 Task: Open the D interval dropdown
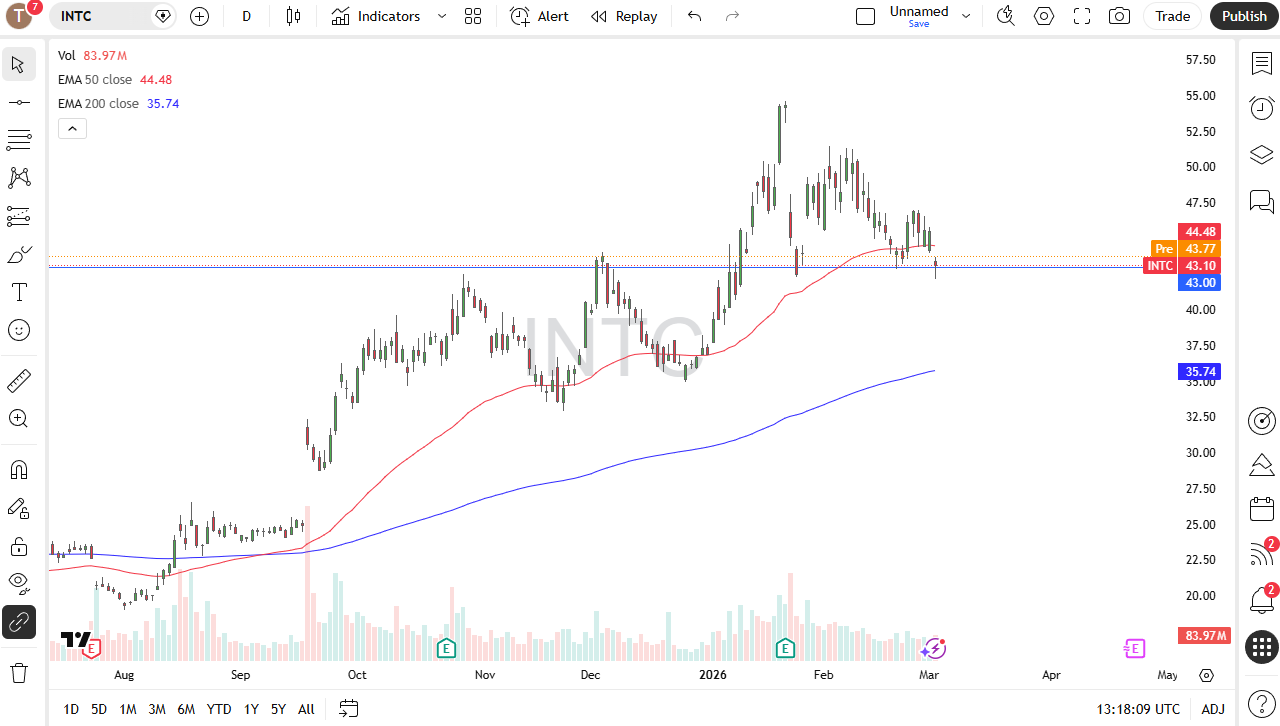pos(247,16)
